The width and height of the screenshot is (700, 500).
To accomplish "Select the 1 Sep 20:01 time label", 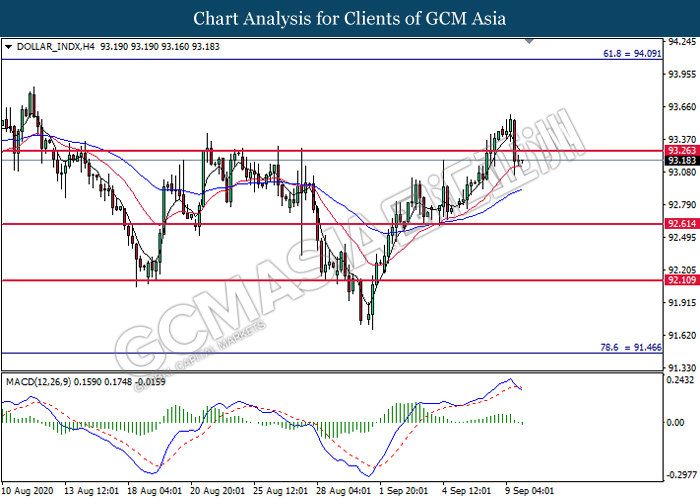I will tap(403, 491).
